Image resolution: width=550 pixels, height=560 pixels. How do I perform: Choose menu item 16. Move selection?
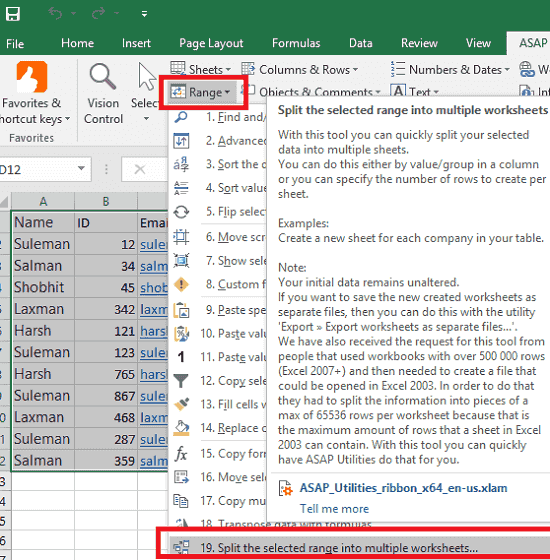[x=218, y=477]
